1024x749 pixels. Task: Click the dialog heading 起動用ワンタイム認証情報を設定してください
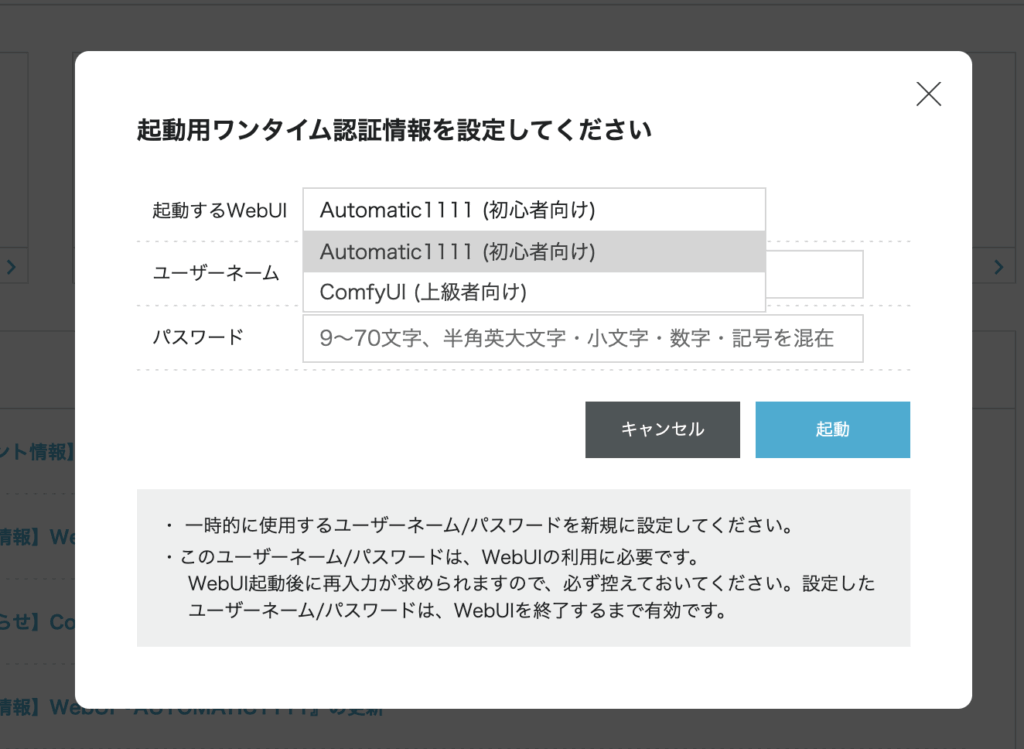(x=394, y=130)
